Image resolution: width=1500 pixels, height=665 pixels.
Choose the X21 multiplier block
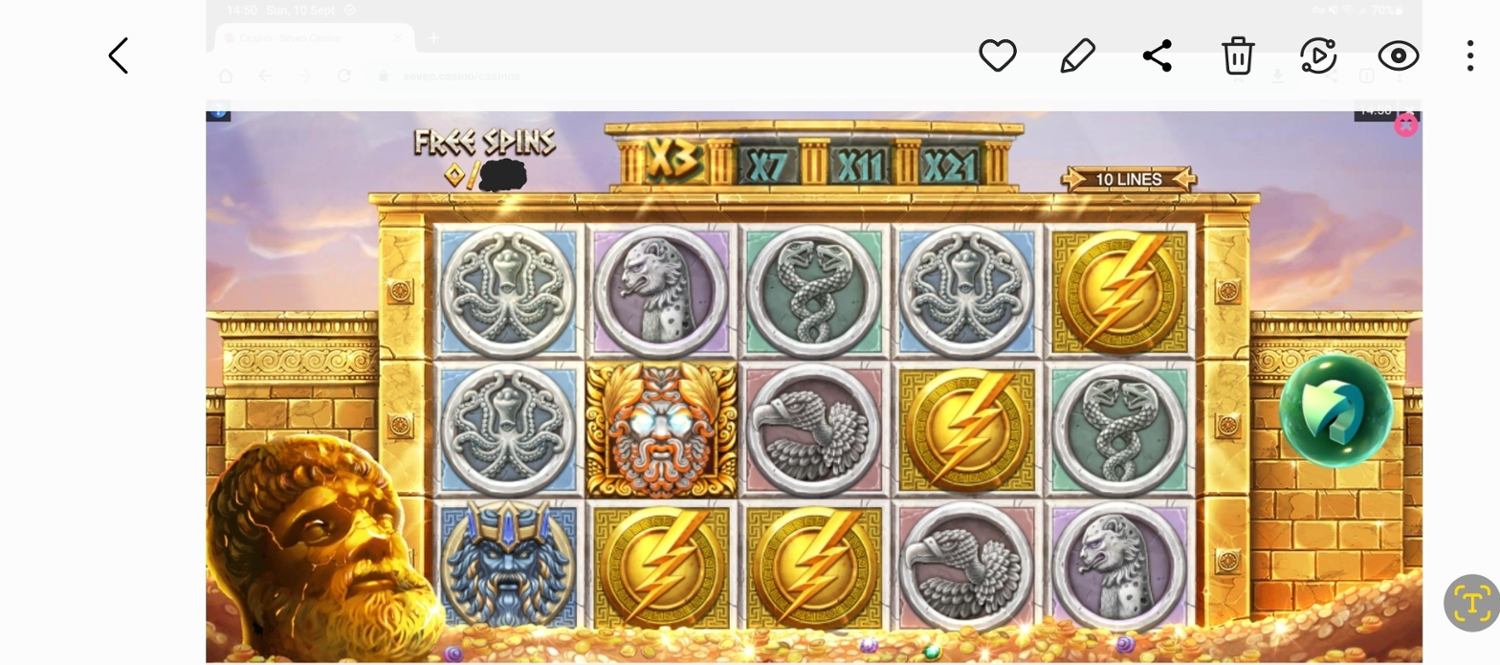tap(950, 165)
